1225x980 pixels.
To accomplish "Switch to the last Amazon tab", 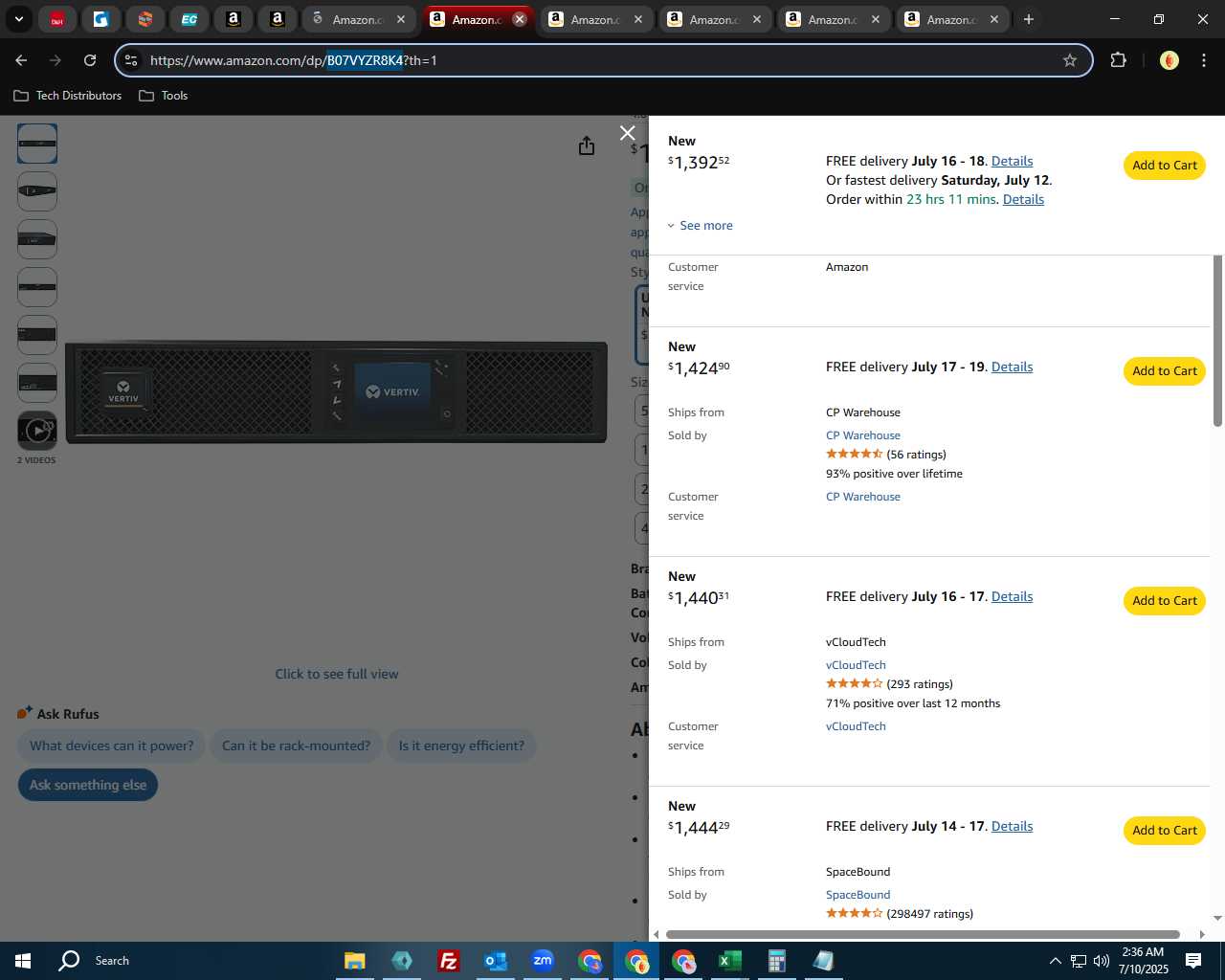I will pyautogui.click(x=952, y=19).
